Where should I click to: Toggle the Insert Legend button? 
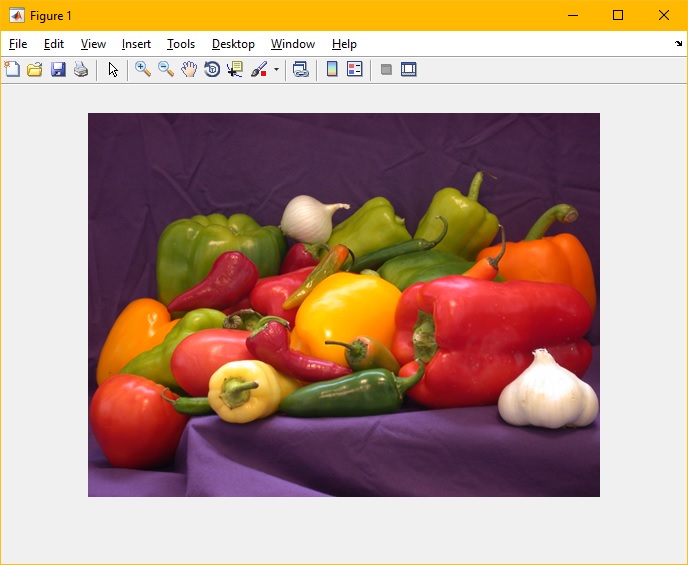point(354,69)
